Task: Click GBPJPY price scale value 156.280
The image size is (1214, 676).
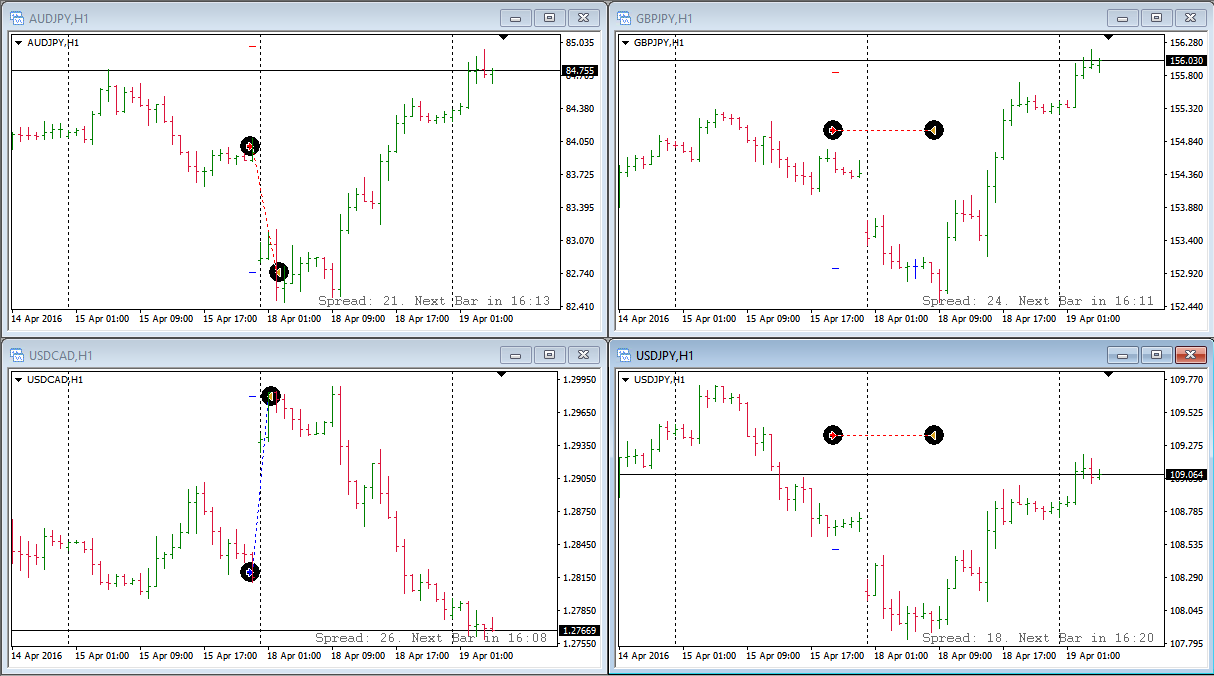Action: coord(1186,43)
